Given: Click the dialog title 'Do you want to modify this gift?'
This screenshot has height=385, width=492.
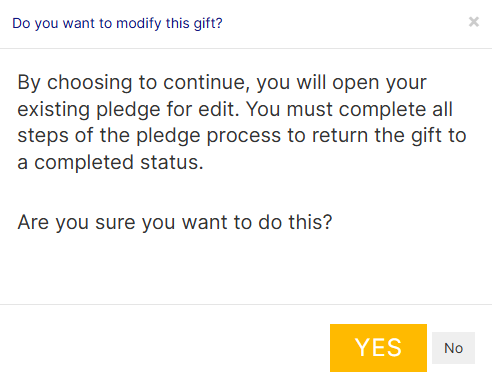Looking at the screenshot, I should coord(117,23).
